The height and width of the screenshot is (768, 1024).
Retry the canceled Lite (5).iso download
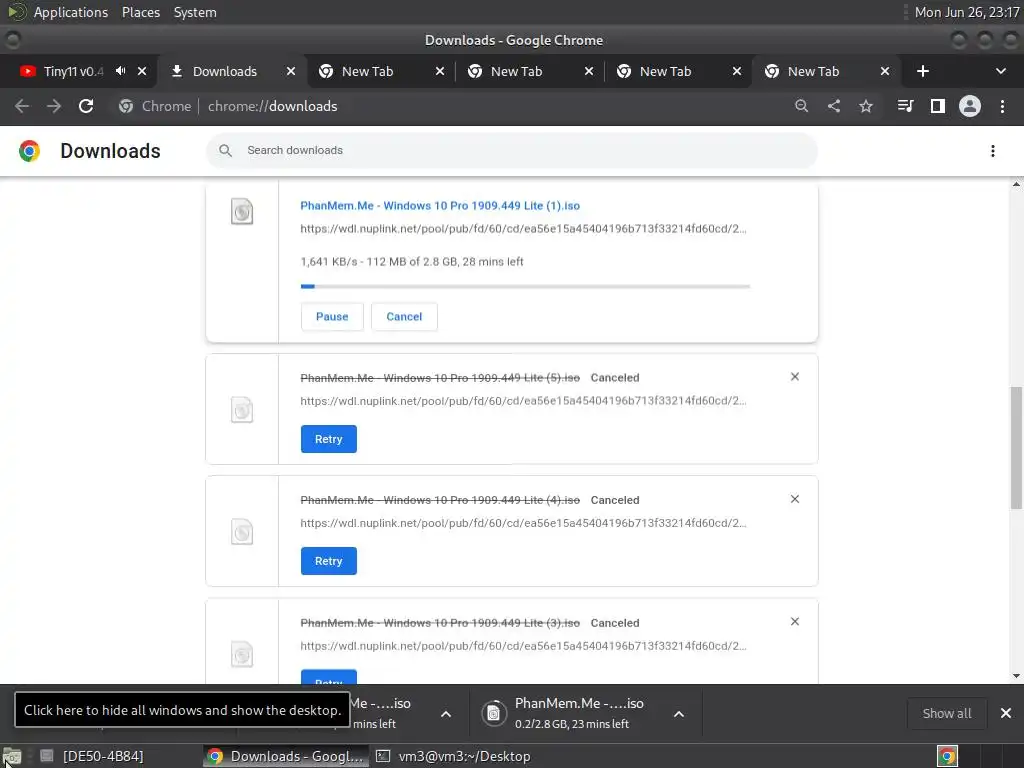coord(328,439)
